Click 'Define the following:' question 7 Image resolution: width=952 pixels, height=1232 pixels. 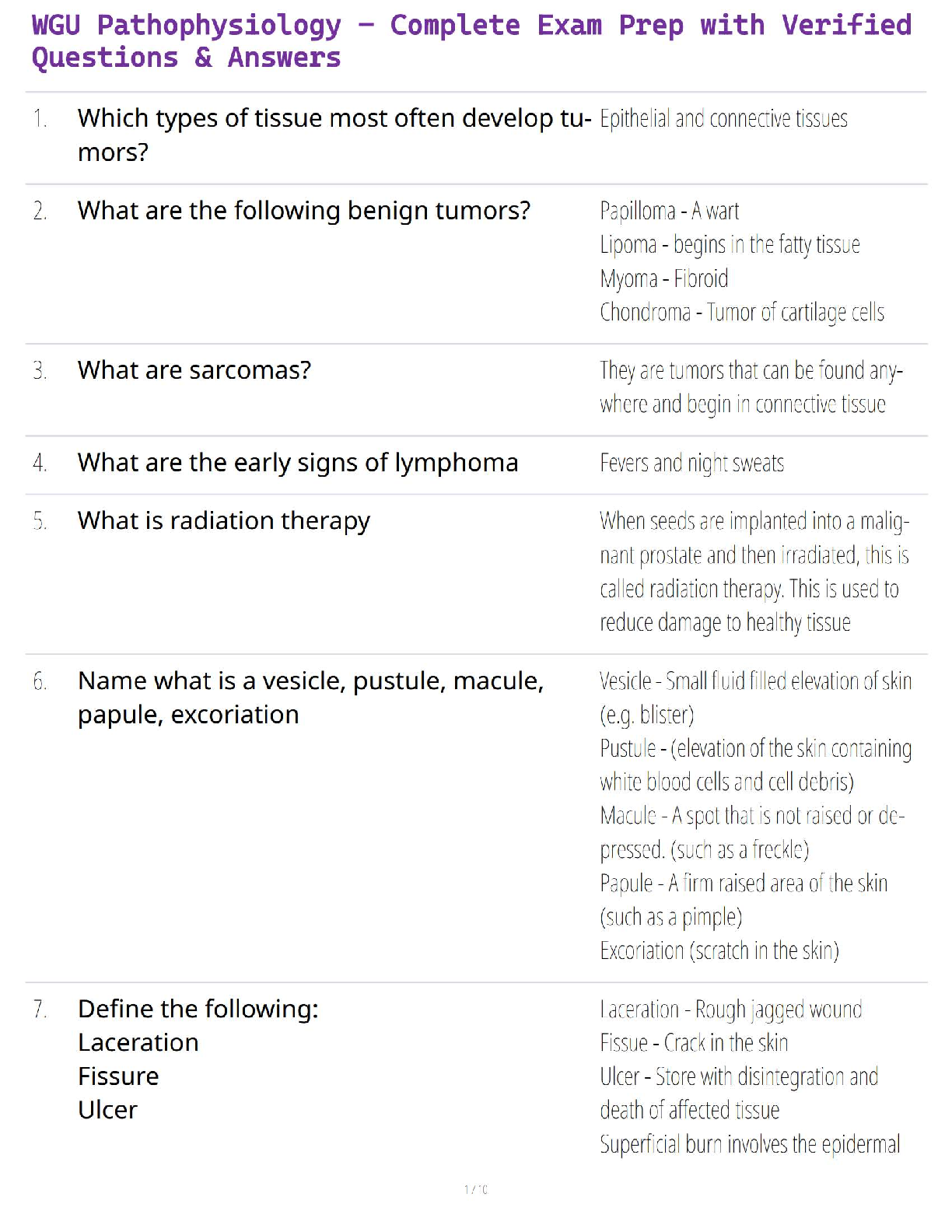198,1010
